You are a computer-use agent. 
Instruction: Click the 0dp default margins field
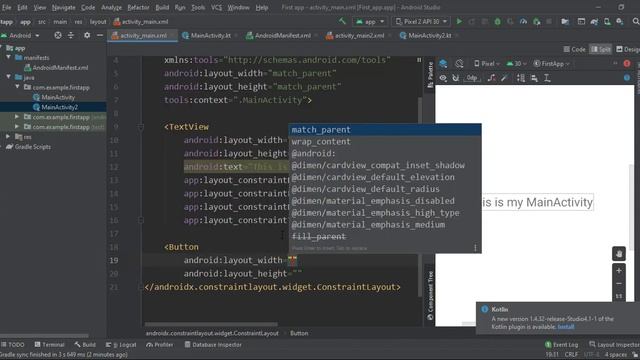tap(472, 78)
